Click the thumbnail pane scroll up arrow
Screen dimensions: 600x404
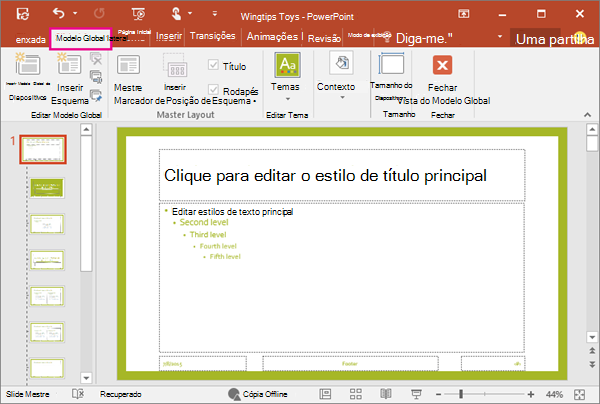tap(86, 130)
